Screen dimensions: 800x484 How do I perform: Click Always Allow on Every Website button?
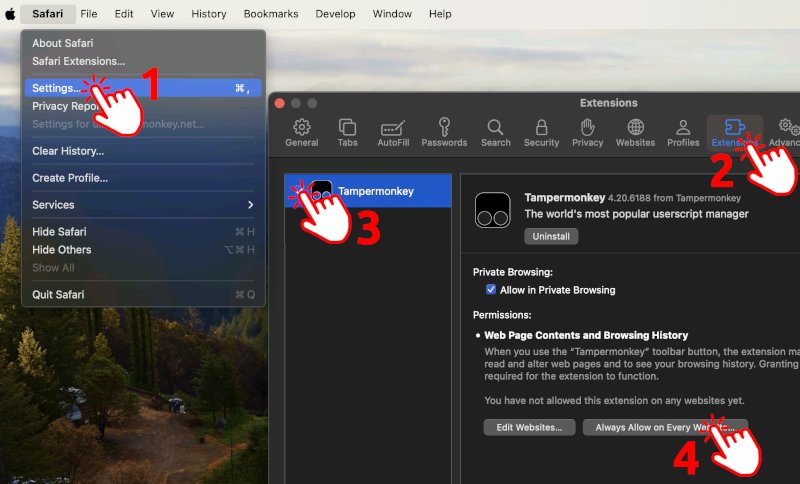(x=664, y=427)
